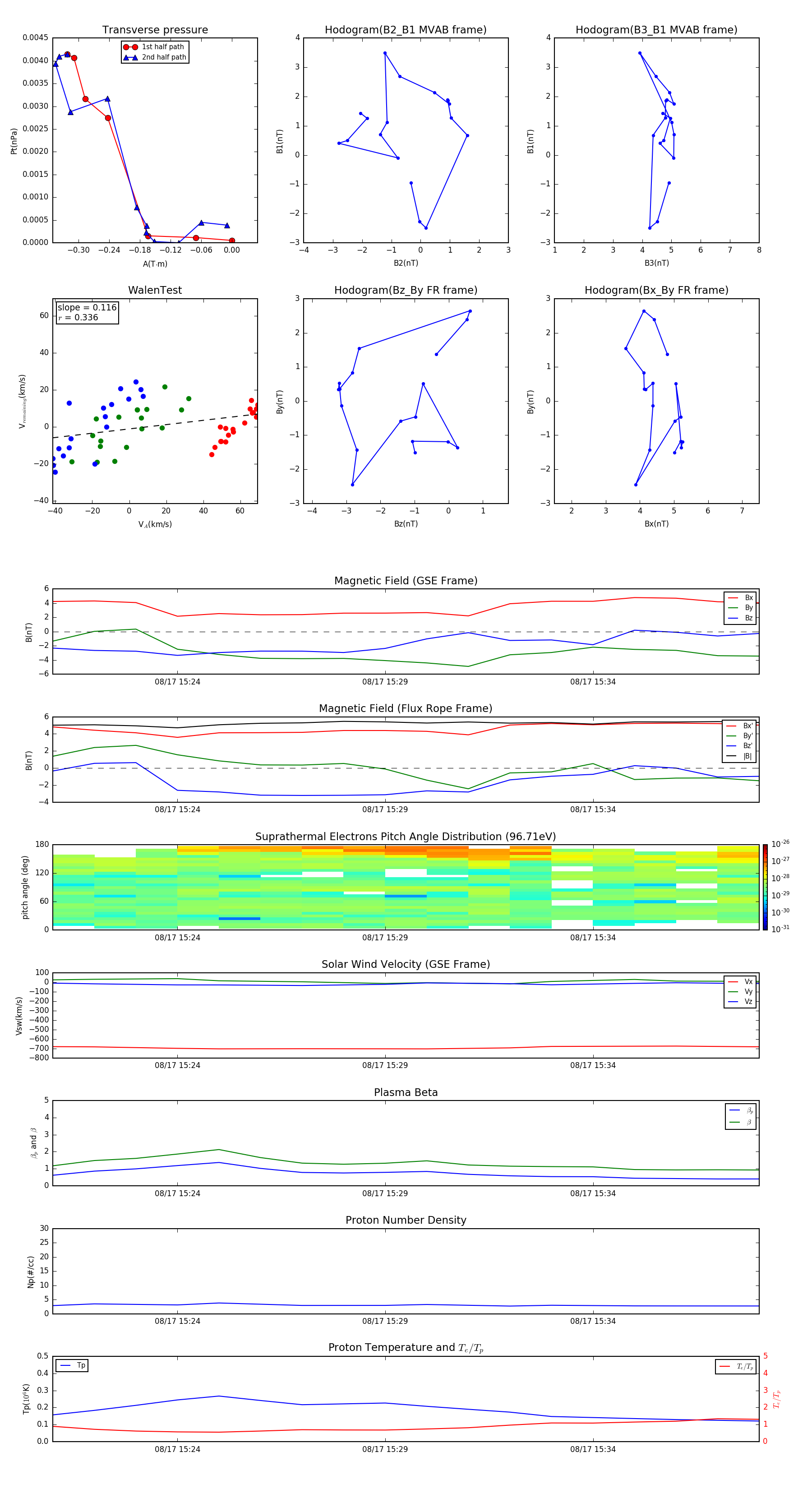The width and height of the screenshot is (812, 1489).
Task: Select Bz' in Flux Rope legend
Action: pos(740,746)
